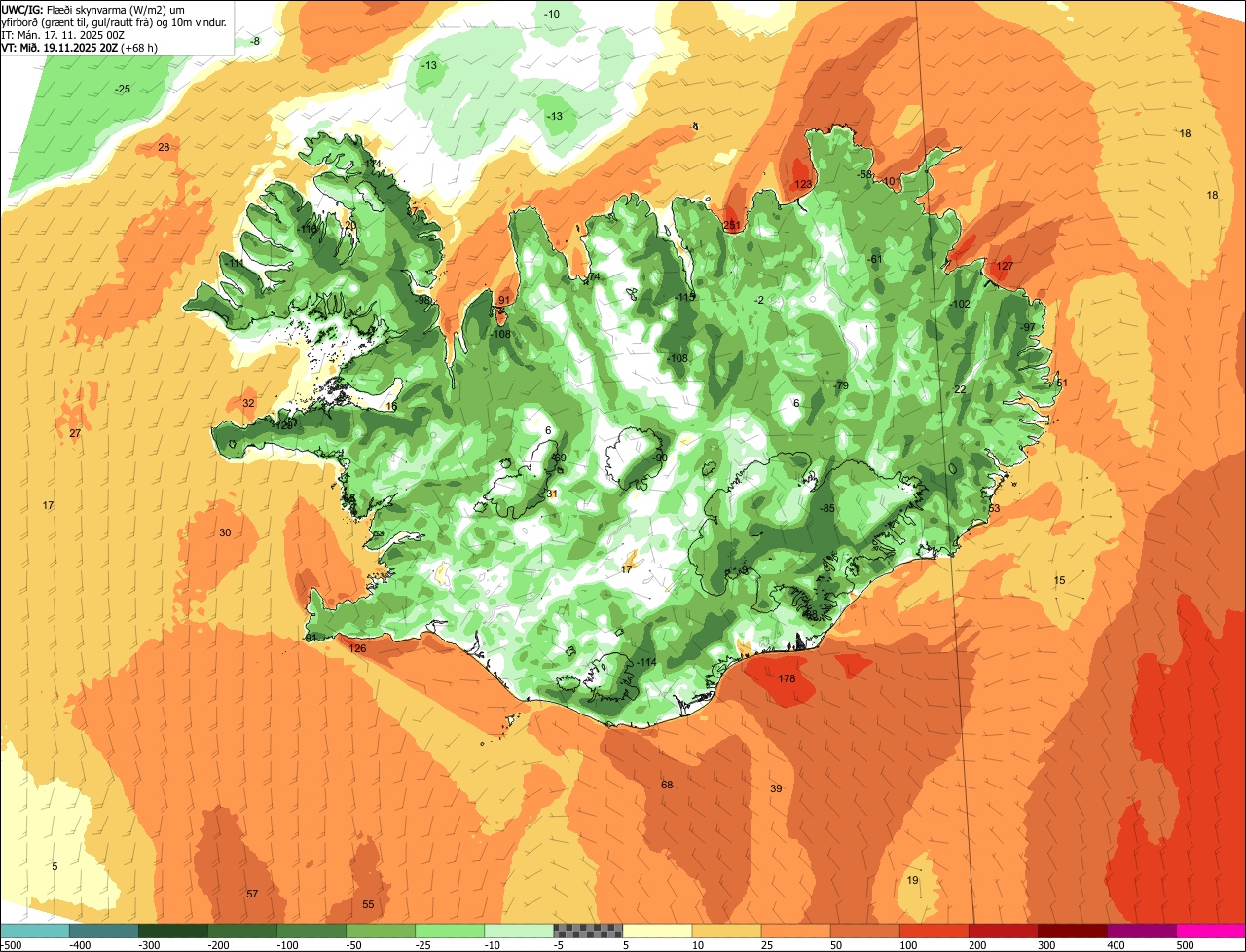
Task: Click the map value -85 on Vatnajökull
Action: coord(828,508)
